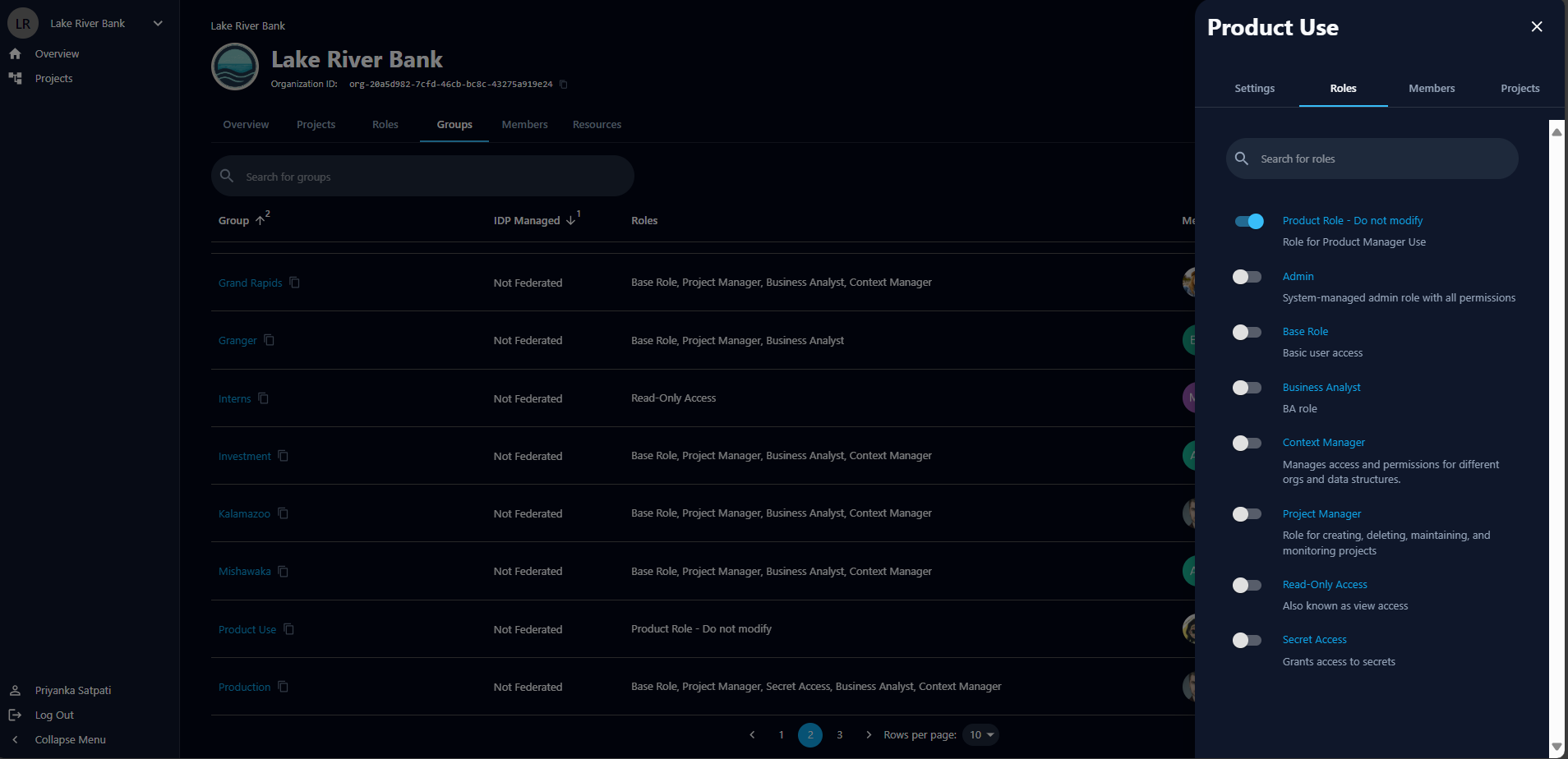
Task: Click the LR avatar in sidebar
Action: [x=23, y=24]
